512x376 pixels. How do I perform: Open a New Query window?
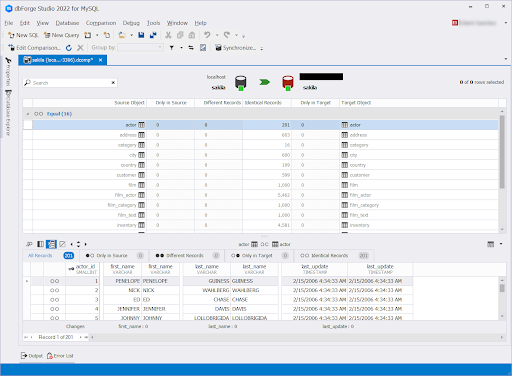click(x=61, y=35)
